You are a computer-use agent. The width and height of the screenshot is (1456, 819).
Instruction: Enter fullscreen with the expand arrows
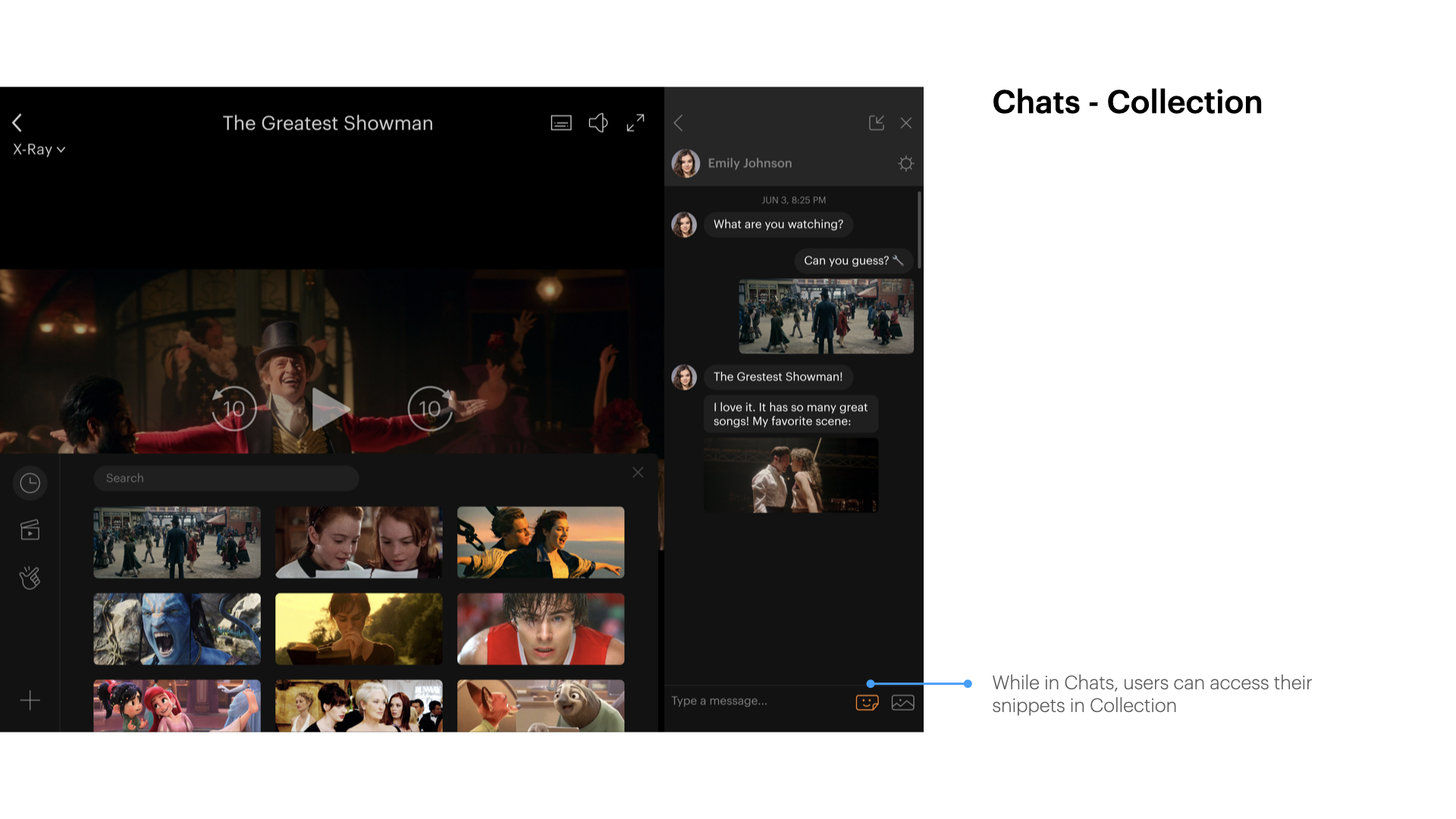coord(635,123)
